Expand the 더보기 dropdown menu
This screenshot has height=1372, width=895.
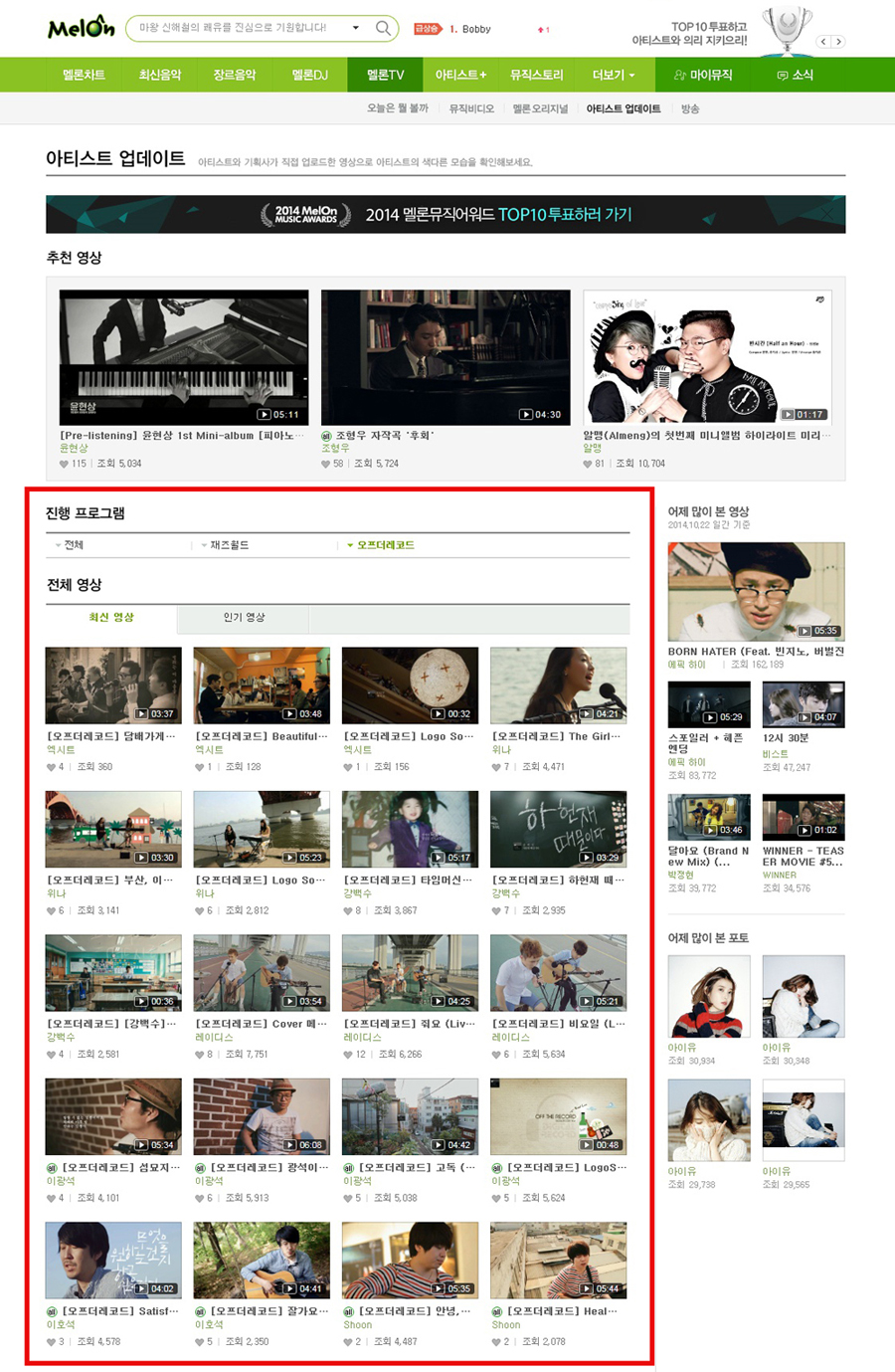[613, 75]
